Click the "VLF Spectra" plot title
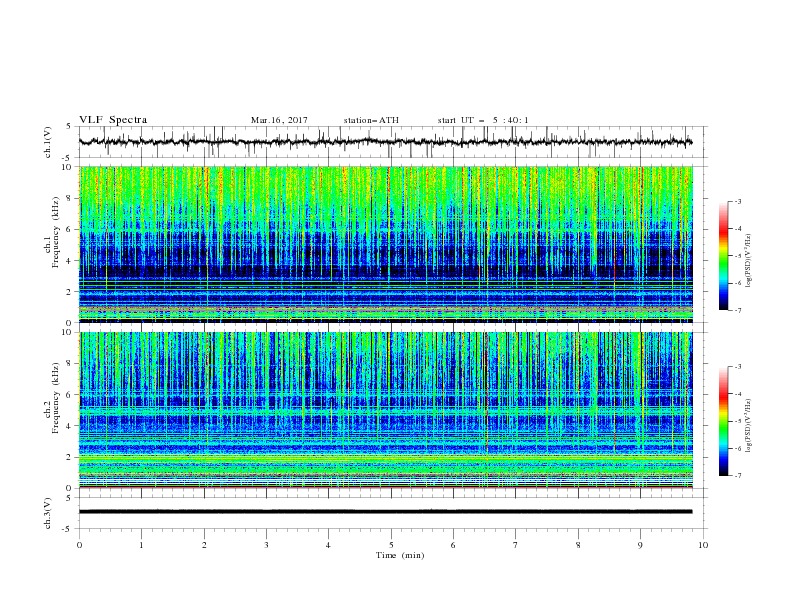 pos(113,120)
